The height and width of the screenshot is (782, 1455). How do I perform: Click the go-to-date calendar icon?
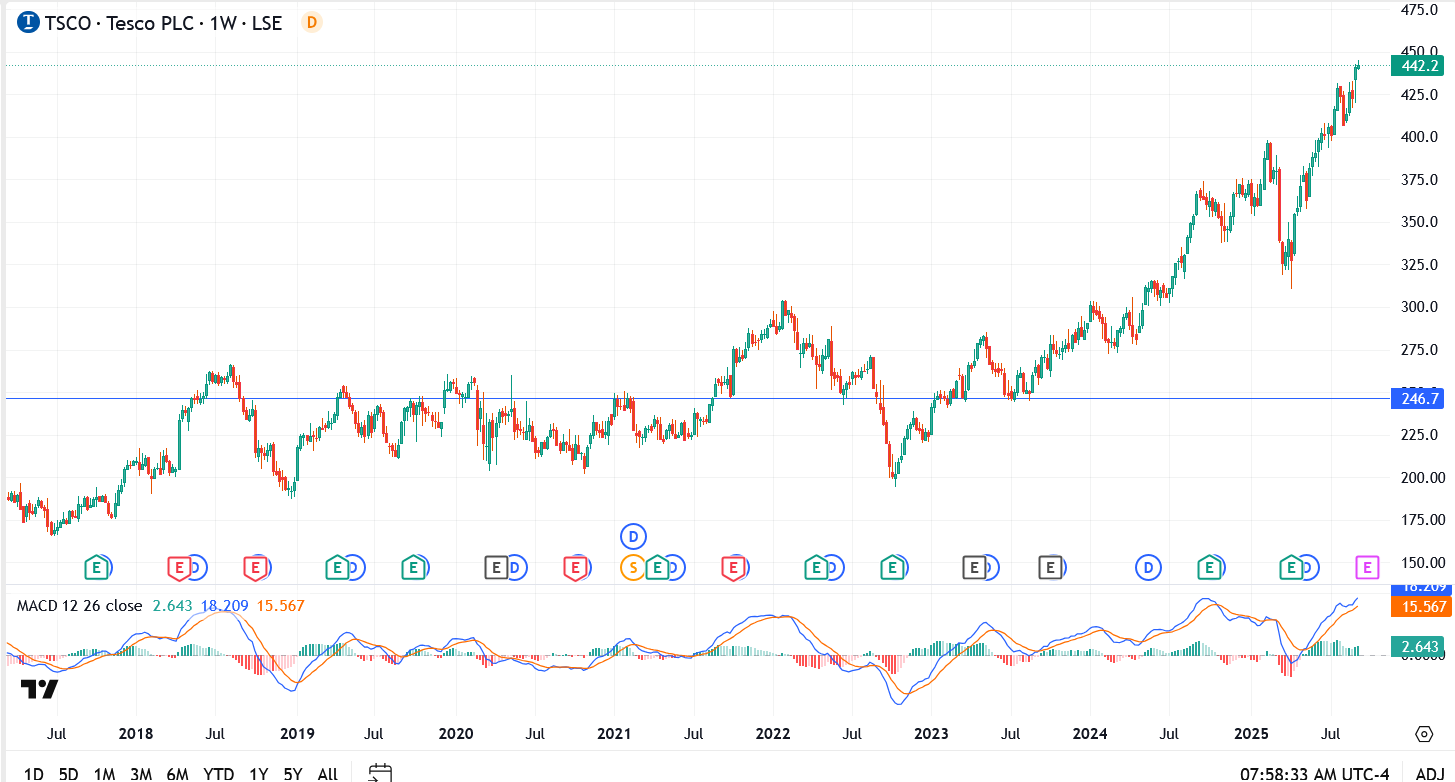click(x=382, y=773)
